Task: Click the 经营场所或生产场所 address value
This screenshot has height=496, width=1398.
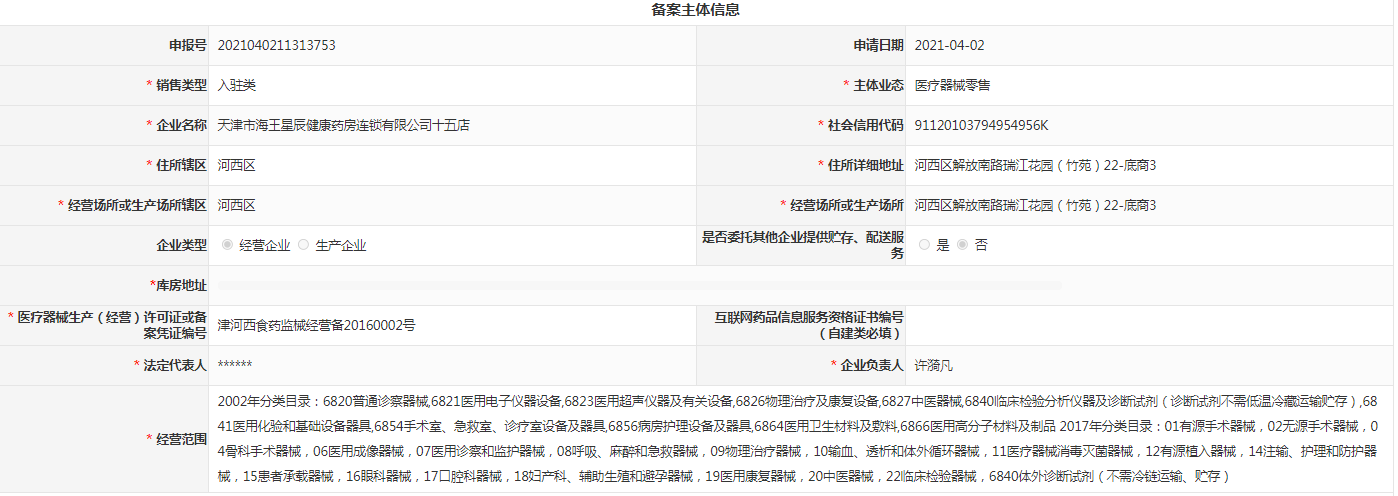Action: click(1036, 206)
